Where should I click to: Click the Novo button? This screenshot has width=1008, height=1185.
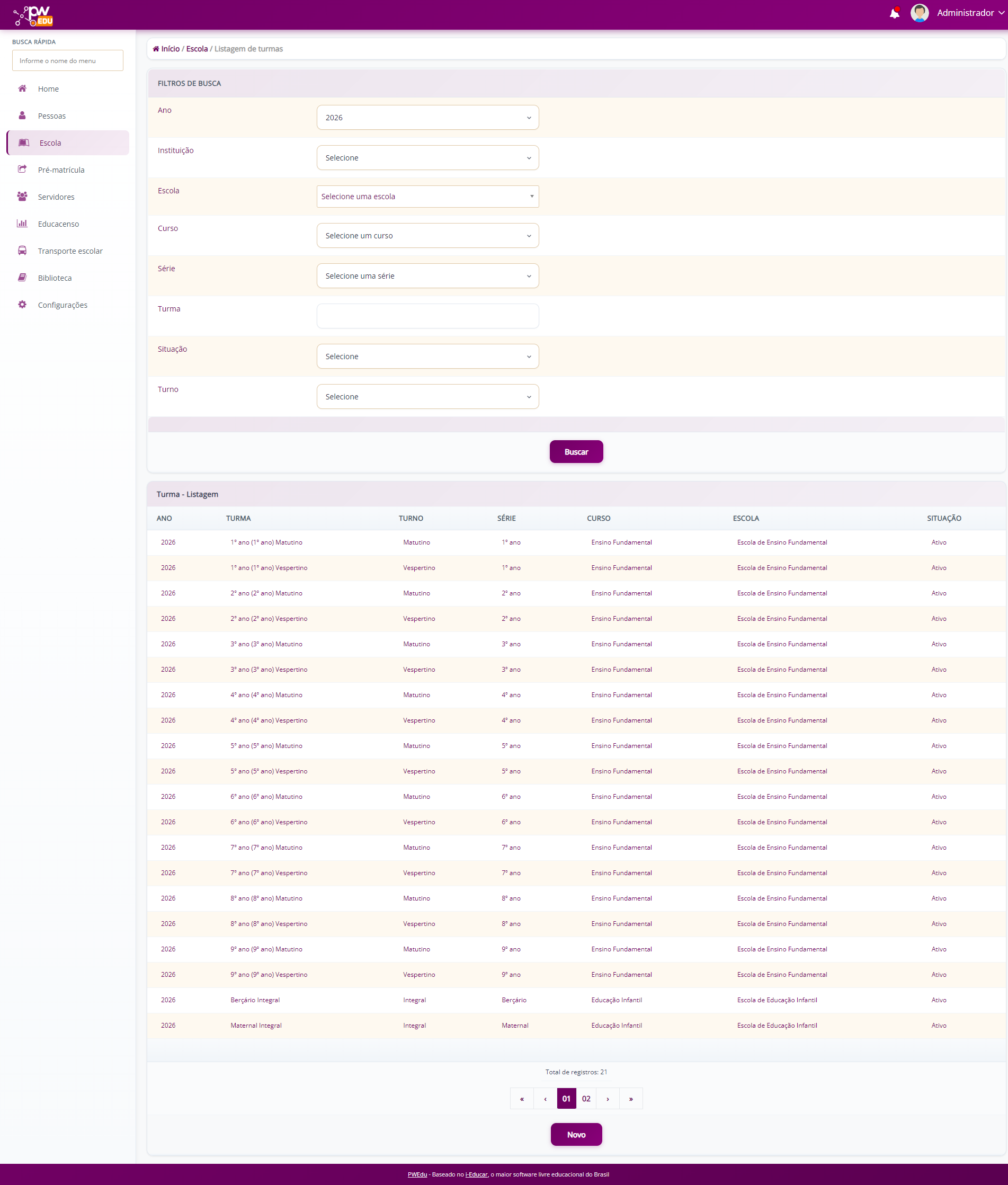tap(575, 1134)
